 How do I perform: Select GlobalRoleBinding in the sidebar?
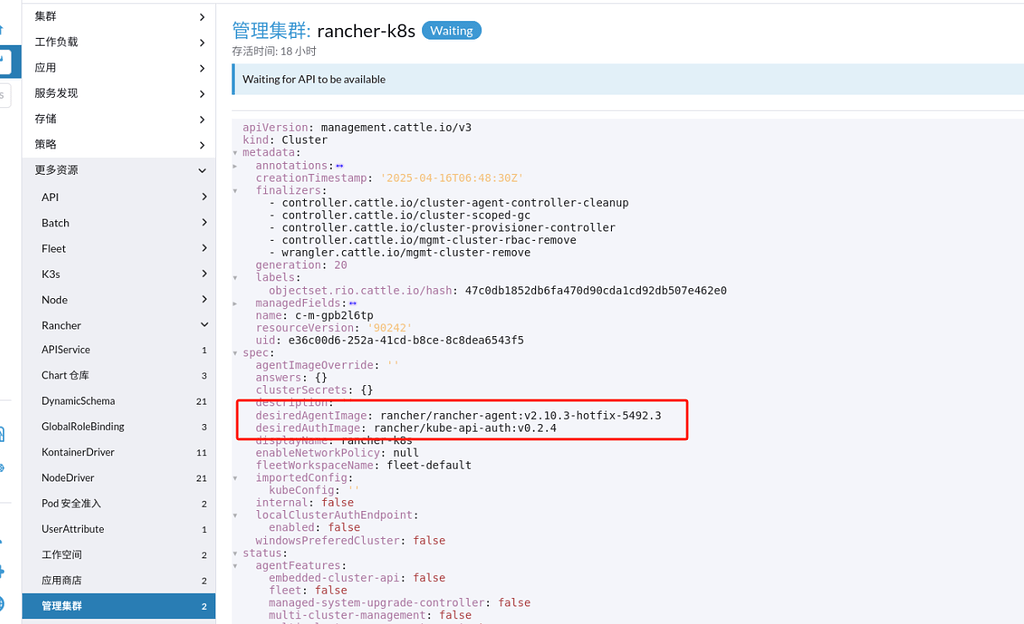click(118, 426)
